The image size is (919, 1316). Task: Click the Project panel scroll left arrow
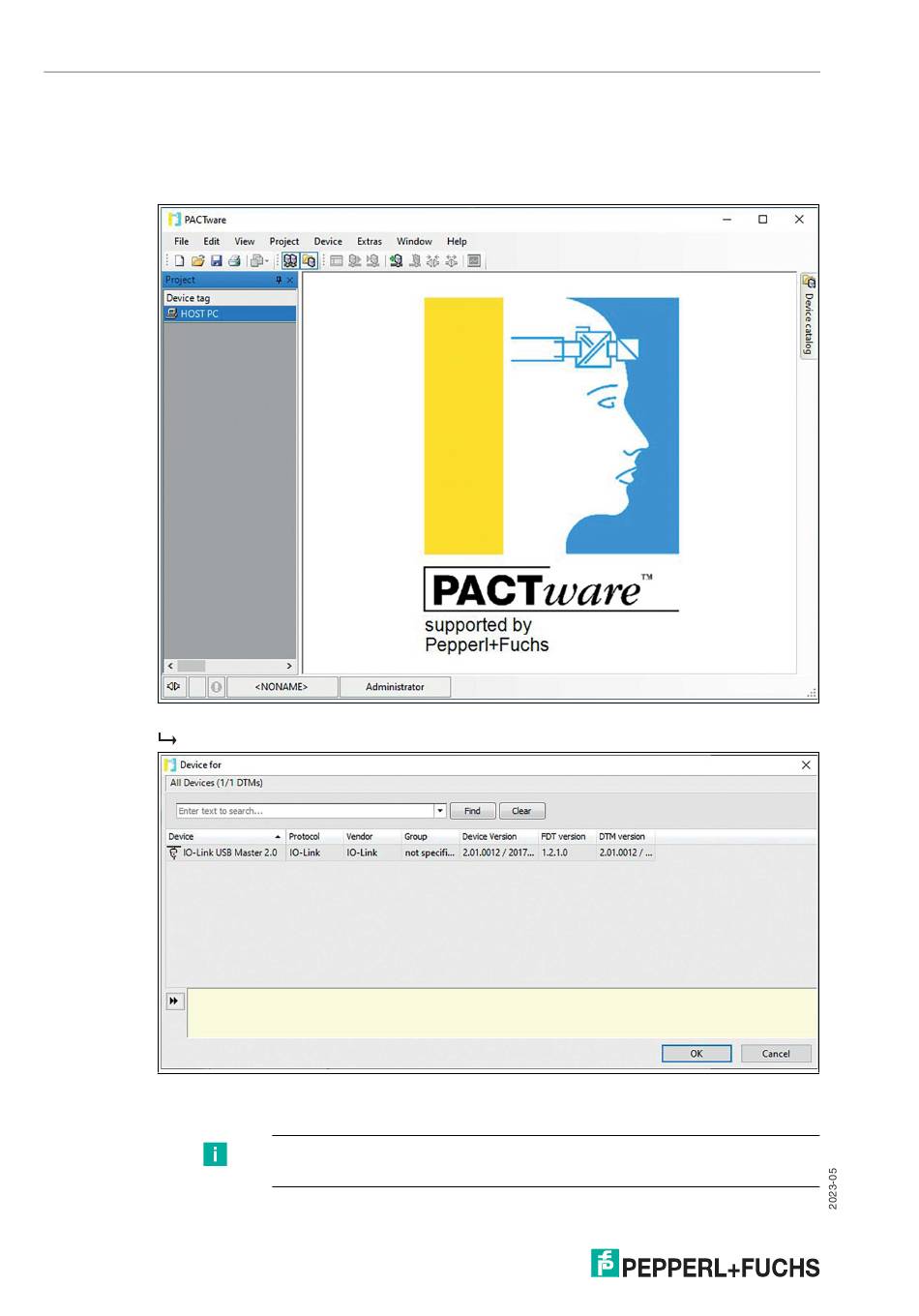point(170,666)
